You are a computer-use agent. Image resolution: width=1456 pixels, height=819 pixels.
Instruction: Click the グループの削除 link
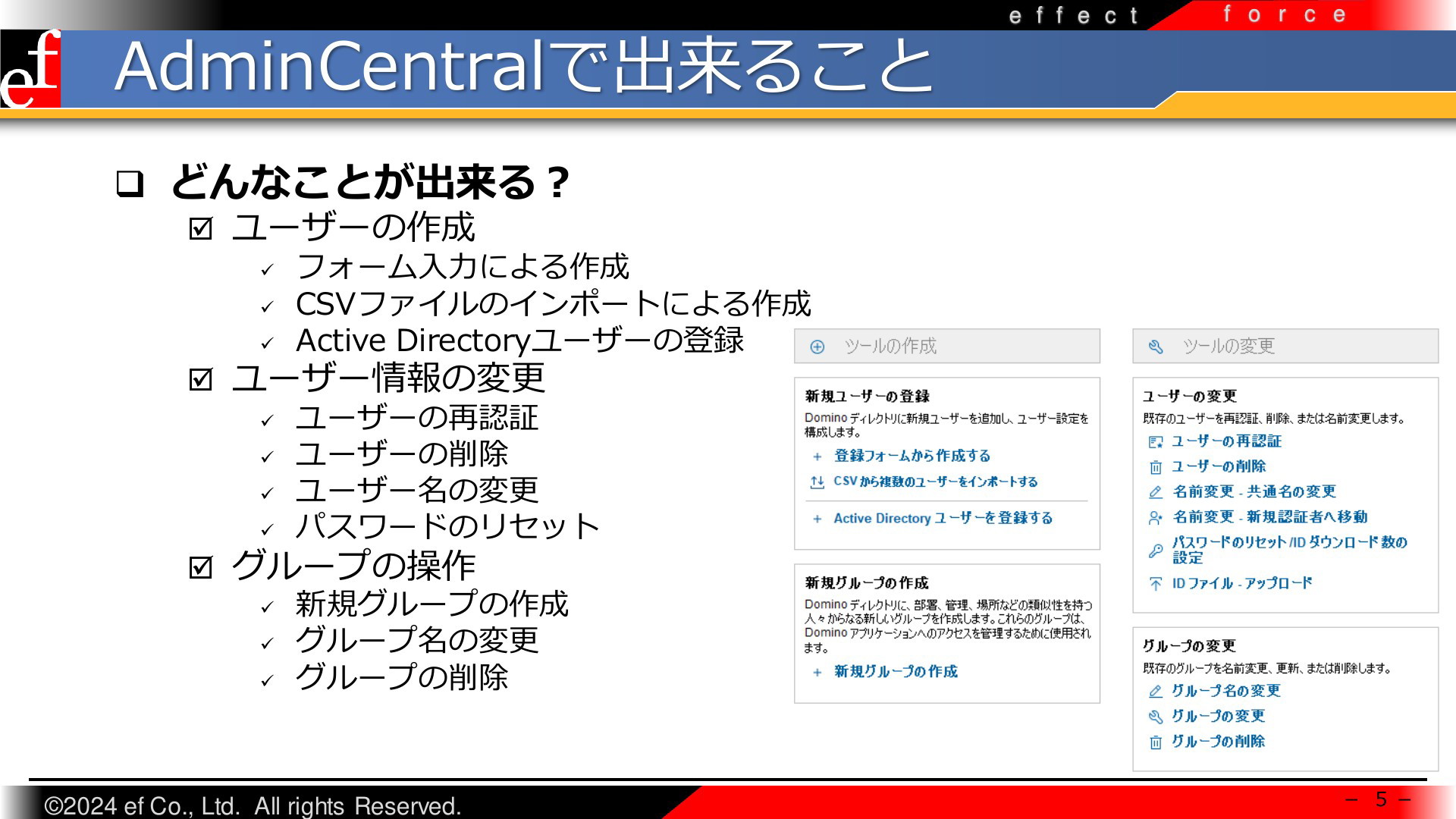point(1219,742)
